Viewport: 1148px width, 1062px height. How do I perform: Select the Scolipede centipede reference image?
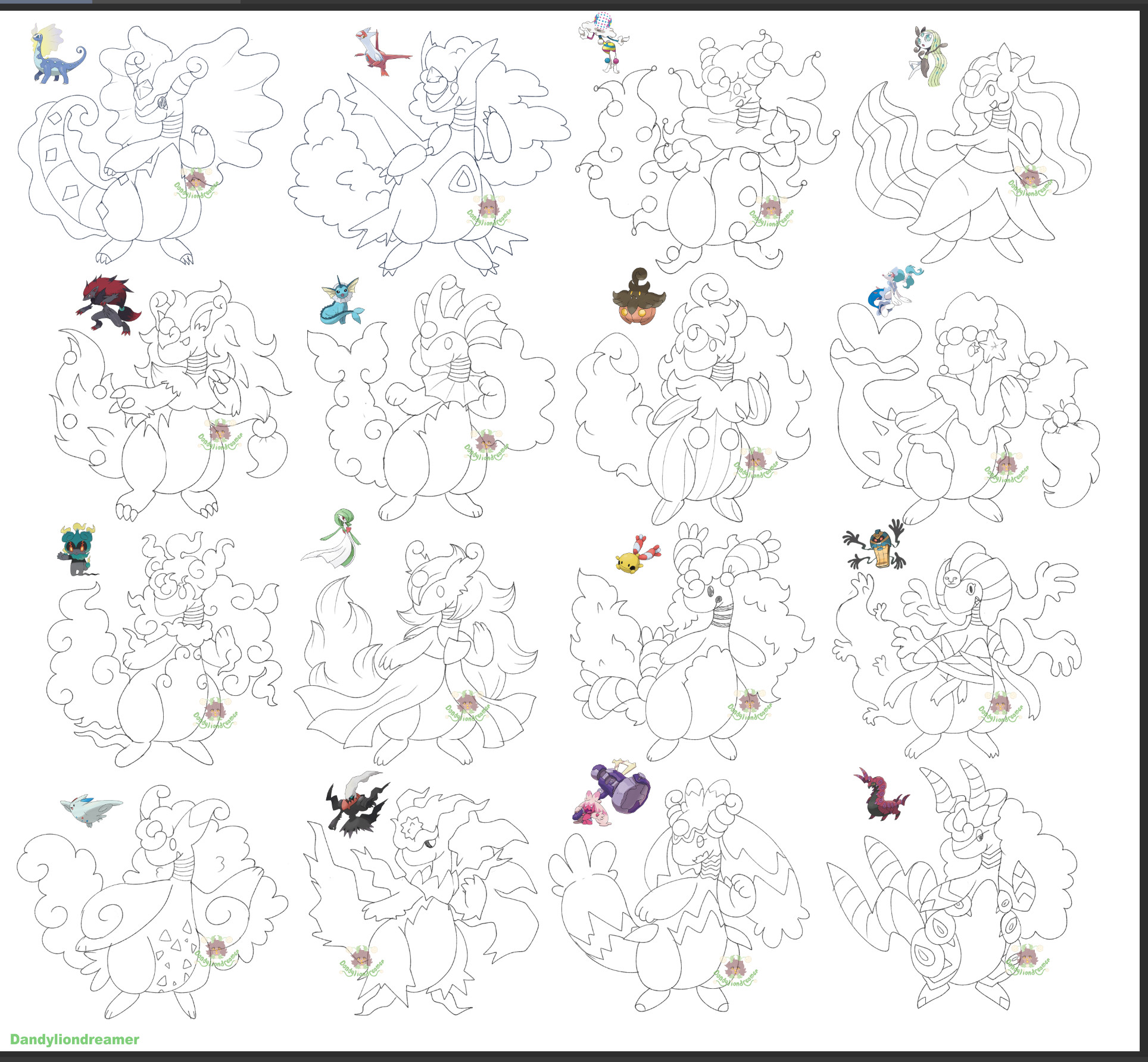click(881, 794)
